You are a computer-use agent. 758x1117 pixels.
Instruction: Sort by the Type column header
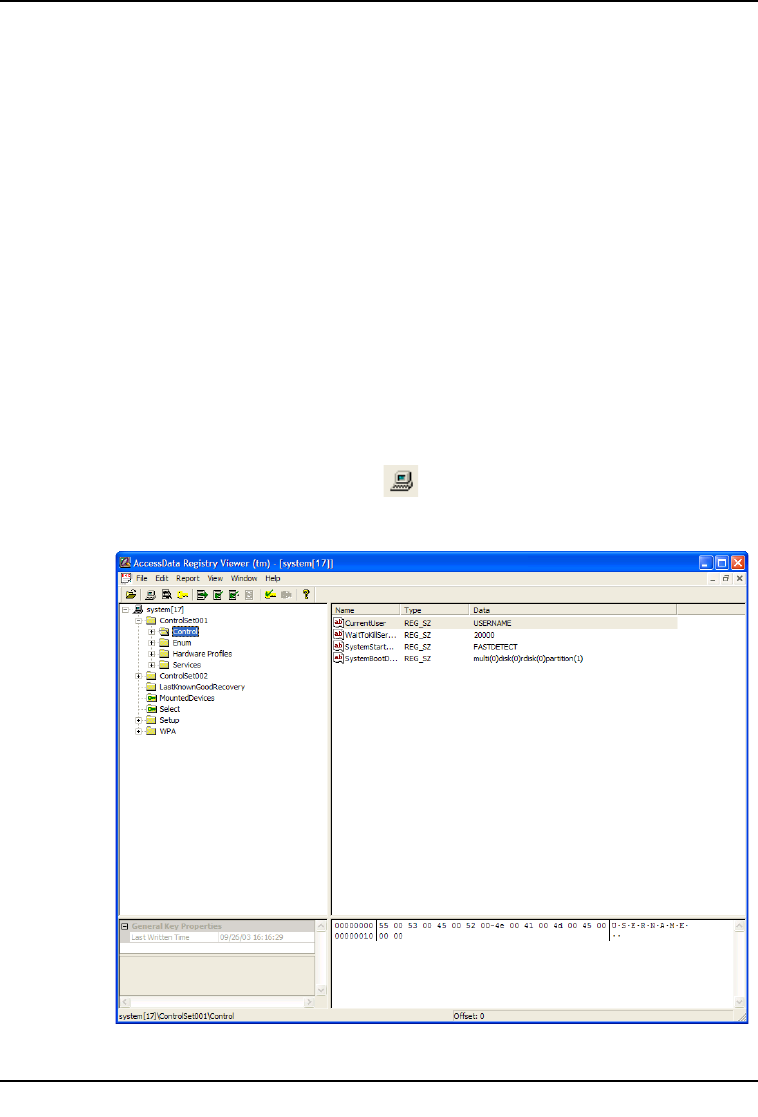435,611
